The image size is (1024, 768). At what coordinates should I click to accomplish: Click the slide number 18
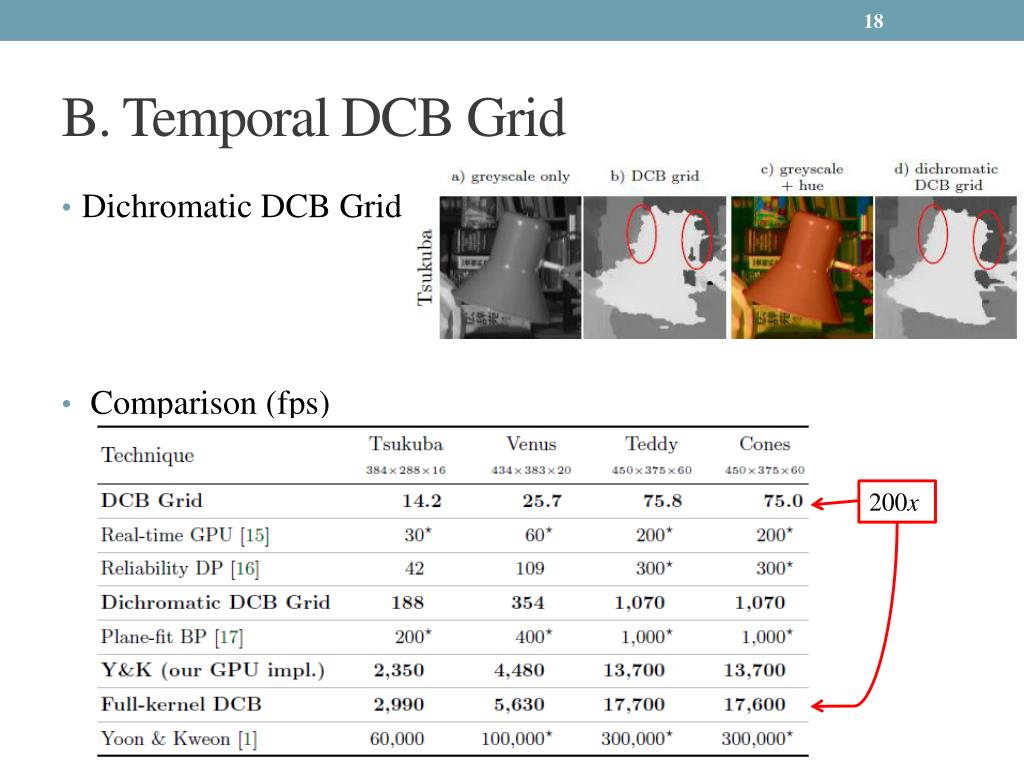(x=873, y=21)
